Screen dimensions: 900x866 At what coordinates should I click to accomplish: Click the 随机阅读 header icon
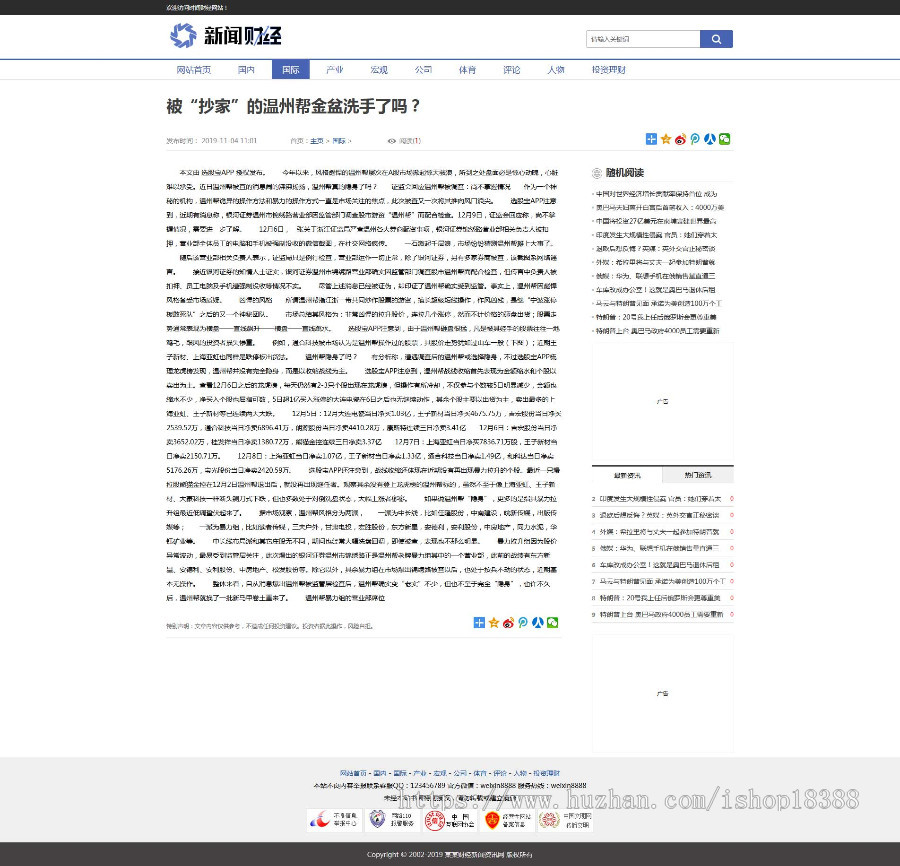coord(597,173)
